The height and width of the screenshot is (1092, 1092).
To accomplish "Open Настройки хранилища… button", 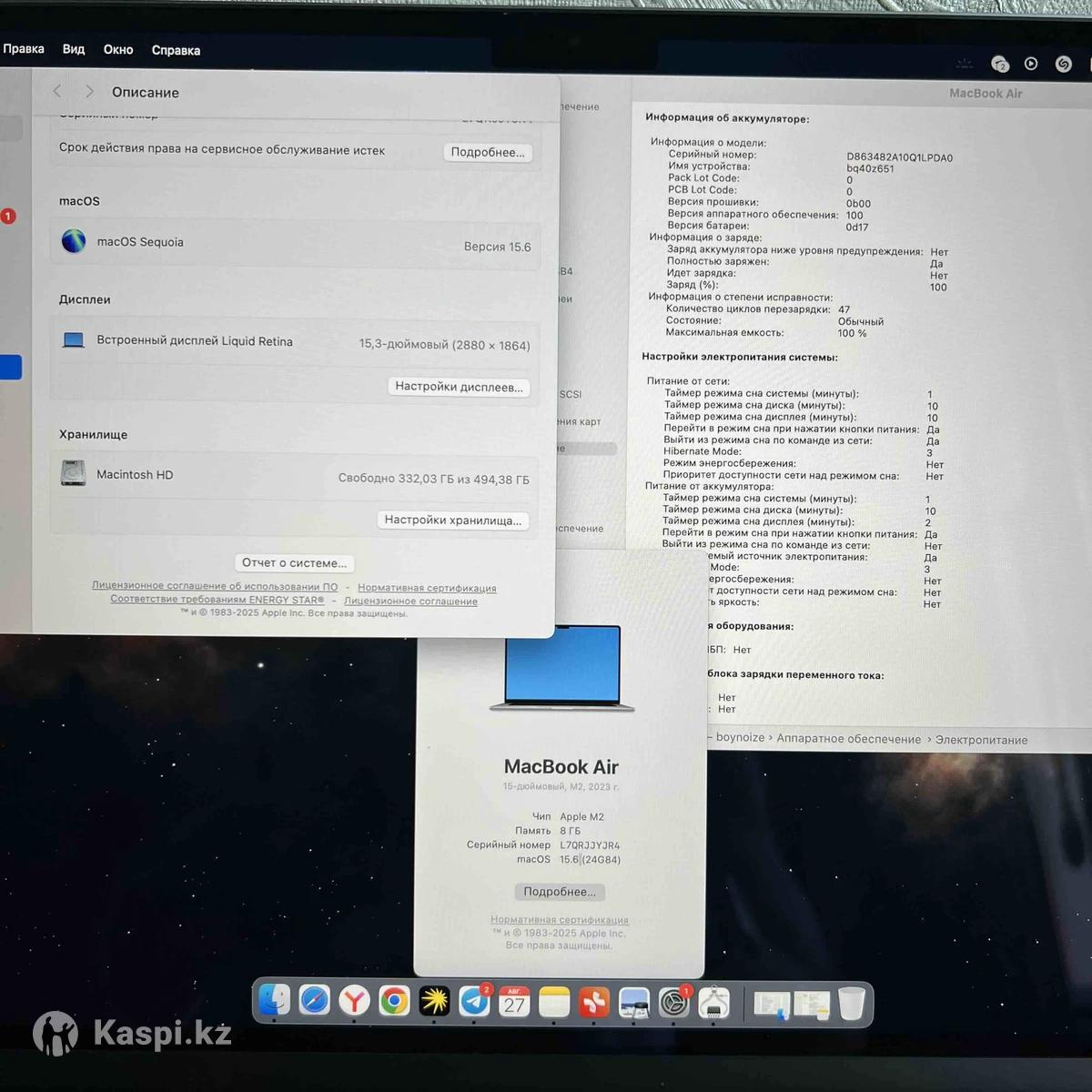I will (453, 520).
